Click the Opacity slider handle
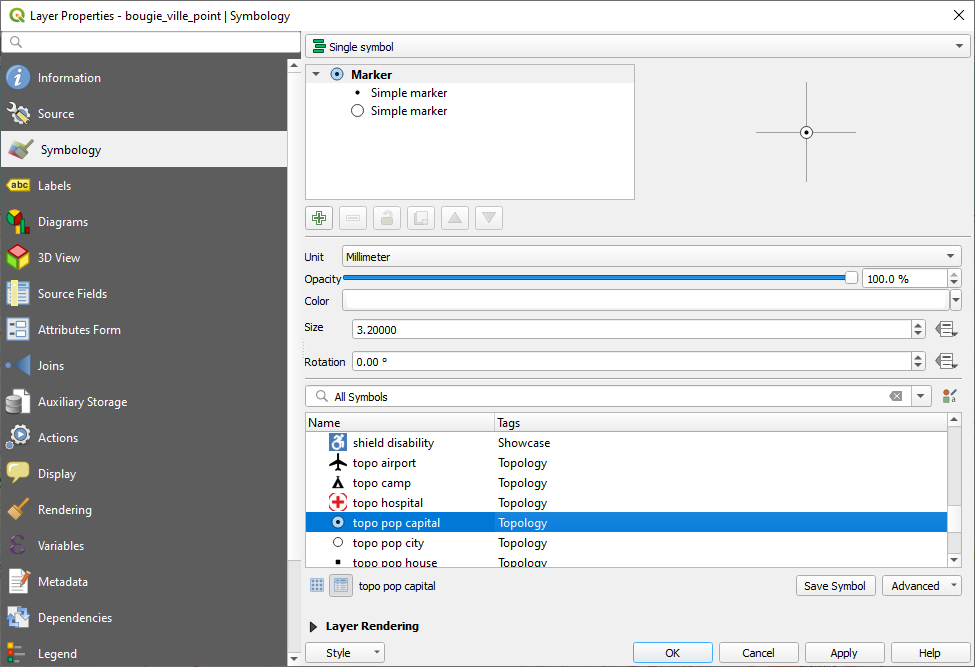Image resolution: width=975 pixels, height=667 pixels. click(x=851, y=278)
